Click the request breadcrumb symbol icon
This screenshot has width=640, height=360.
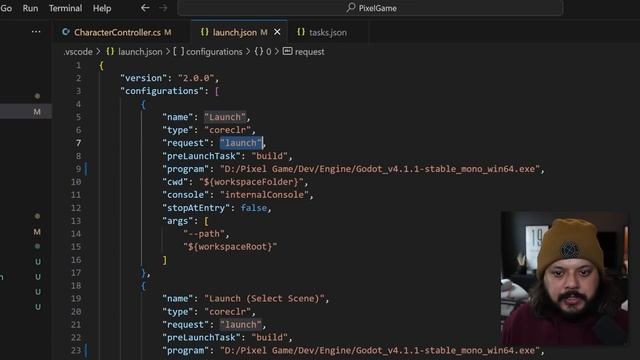pos(287,51)
